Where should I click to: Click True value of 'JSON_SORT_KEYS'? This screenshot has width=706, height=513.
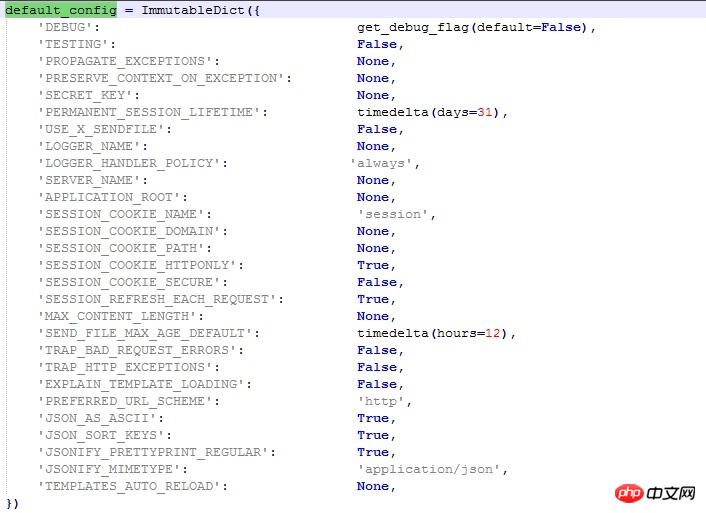(373, 435)
